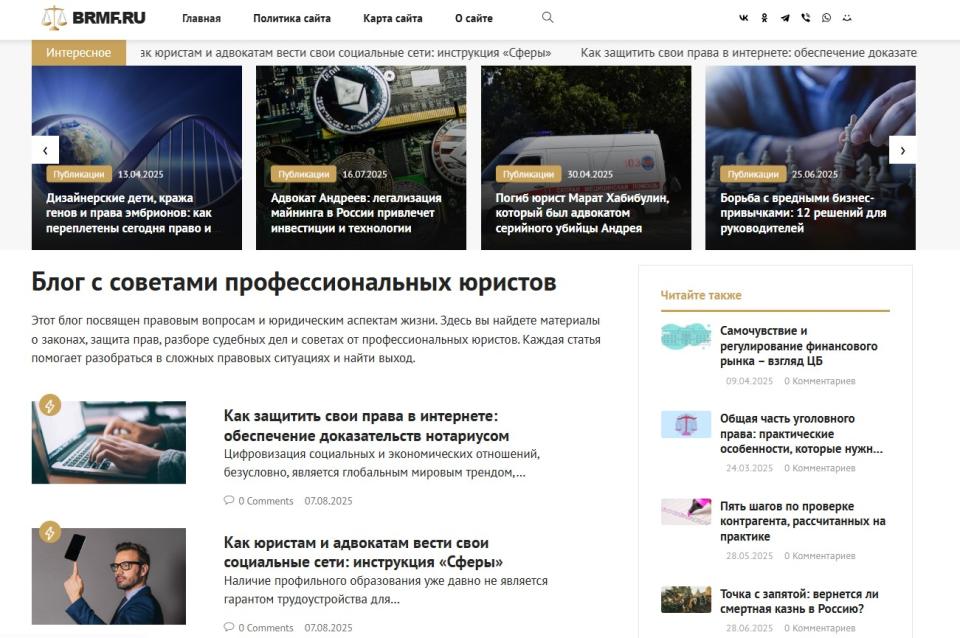Switch to the 'Карта сайта' page

(391, 18)
